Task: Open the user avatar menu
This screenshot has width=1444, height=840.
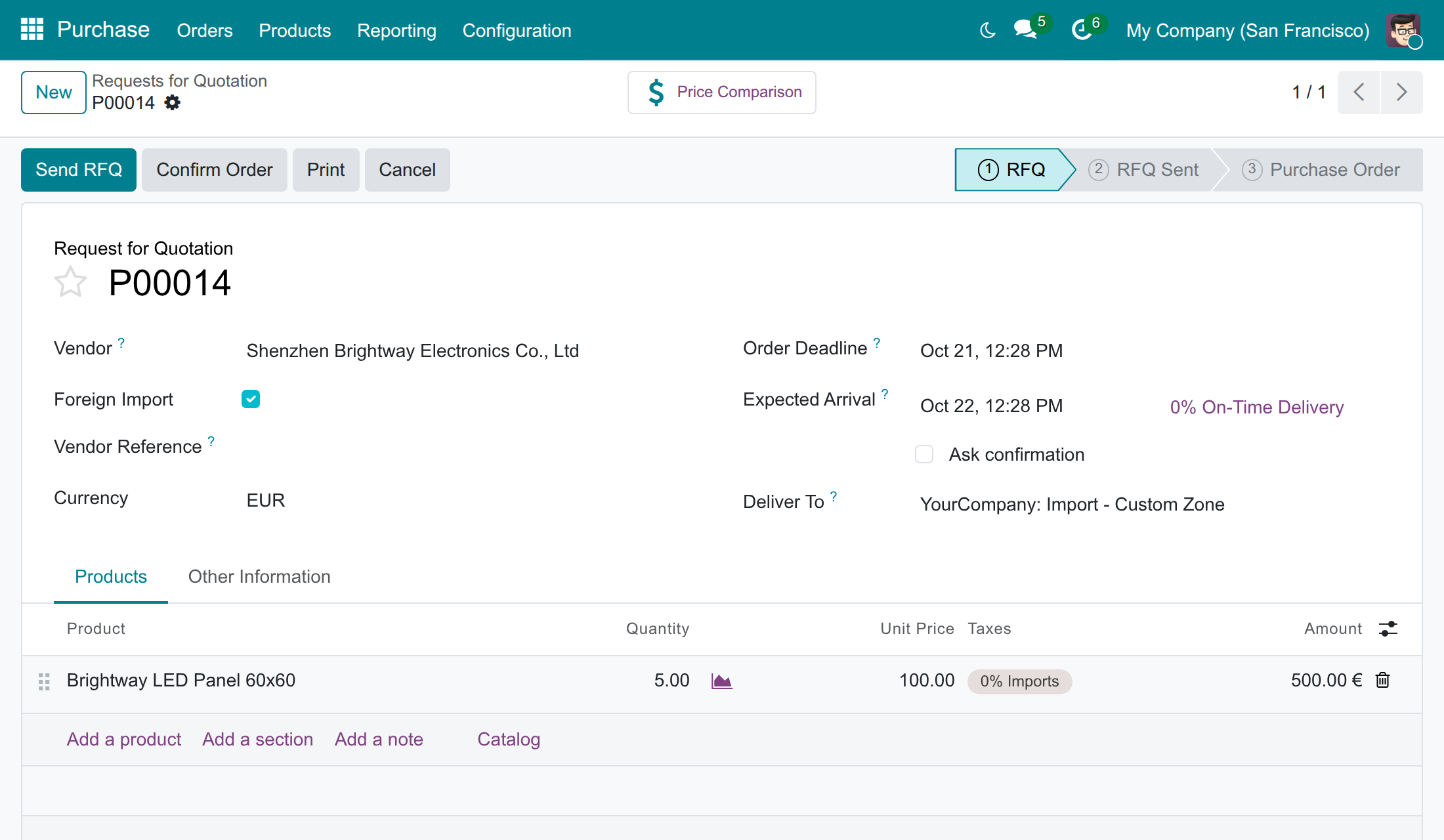Action: coord(1403,30)
